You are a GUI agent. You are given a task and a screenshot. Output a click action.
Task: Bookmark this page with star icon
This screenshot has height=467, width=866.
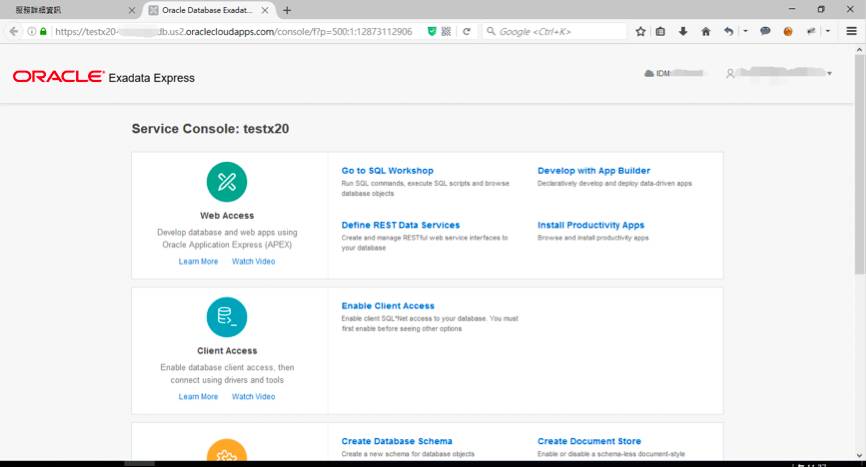640,31
